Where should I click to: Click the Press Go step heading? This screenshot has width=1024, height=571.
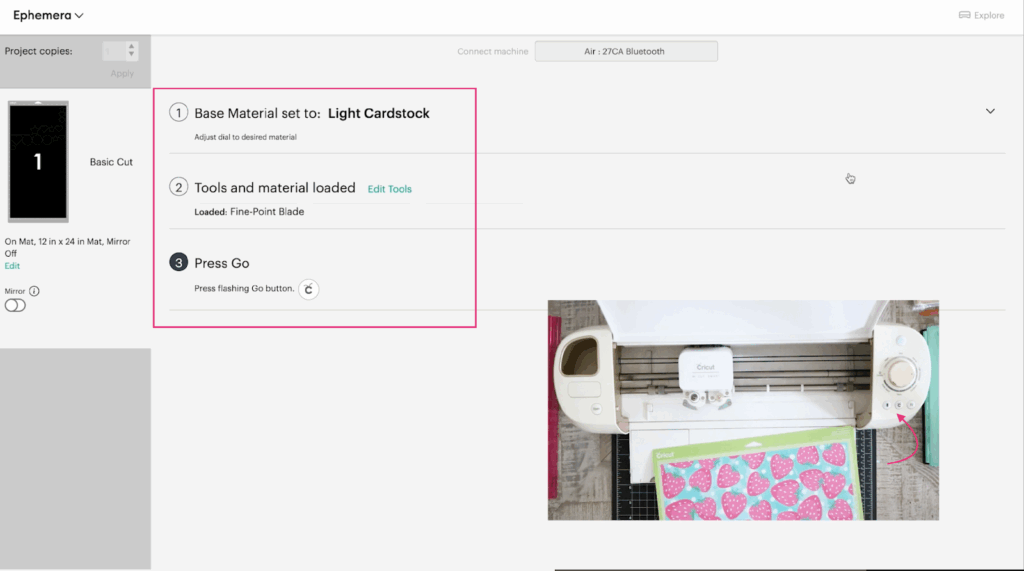click(x=221, y=263)
